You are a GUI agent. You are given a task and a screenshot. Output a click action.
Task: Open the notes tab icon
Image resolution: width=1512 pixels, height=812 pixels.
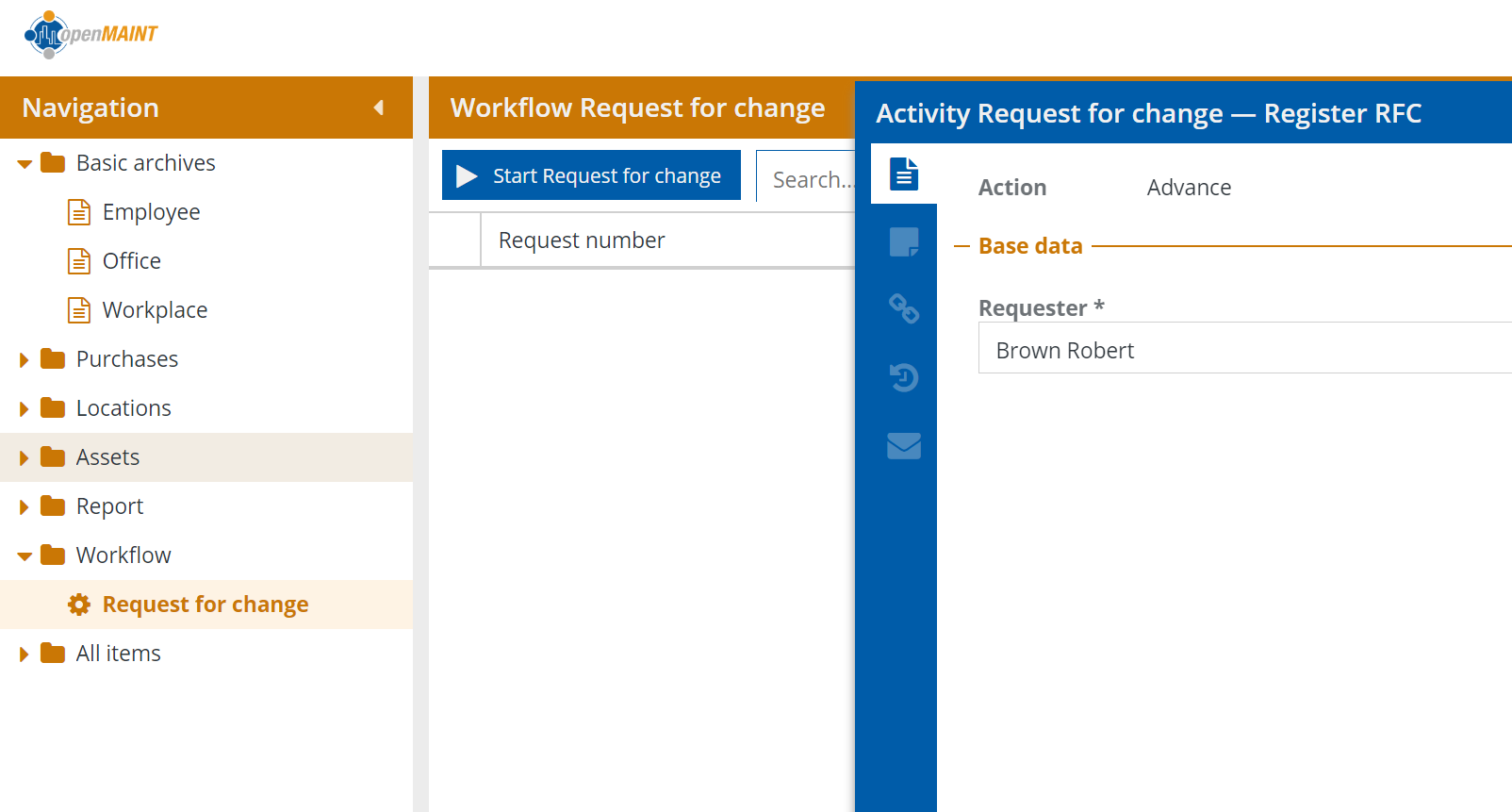click(904, 241)
